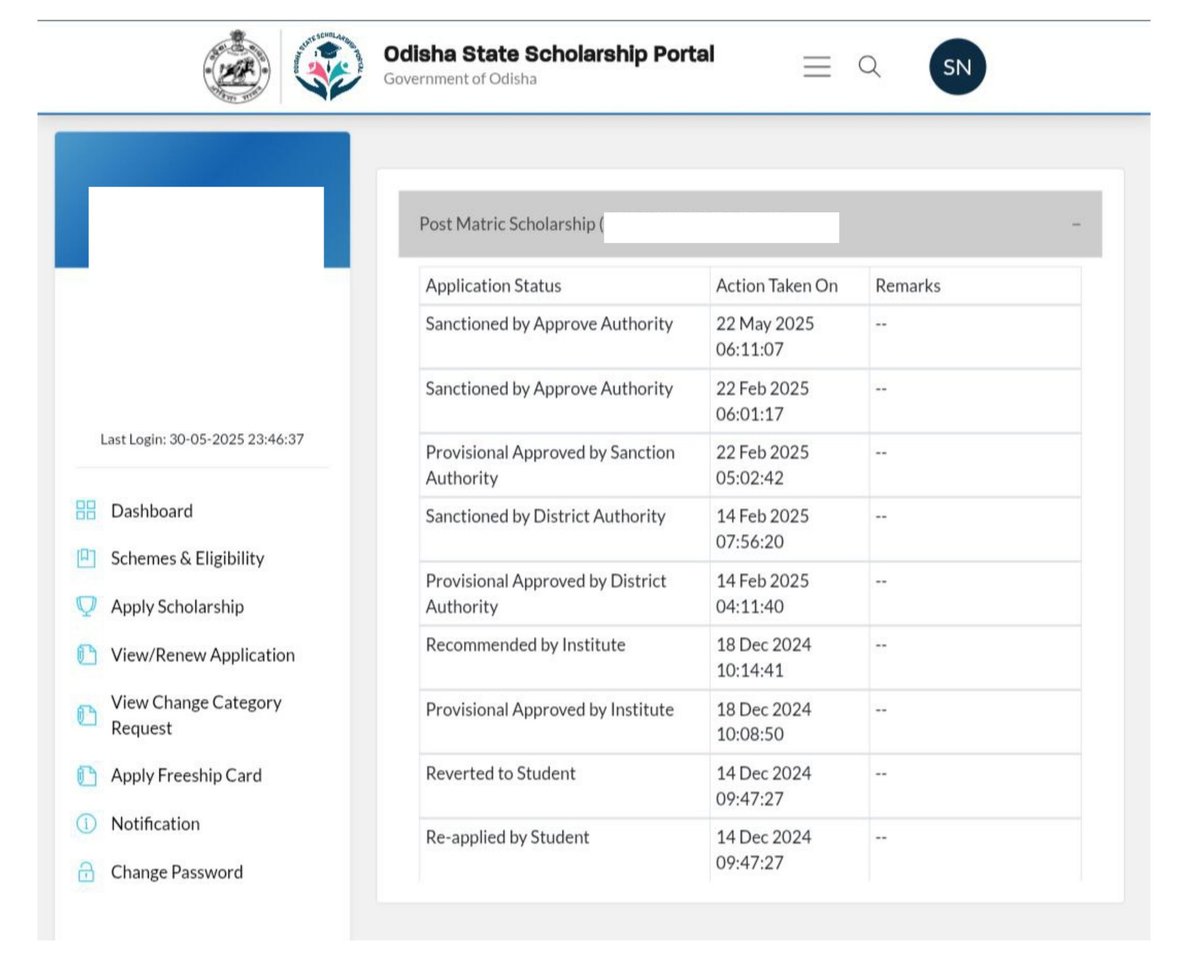Select the 22 Feb 2025 06:01:17 cell
This screenshot has width=1200, height=964.
pos(790,401)
